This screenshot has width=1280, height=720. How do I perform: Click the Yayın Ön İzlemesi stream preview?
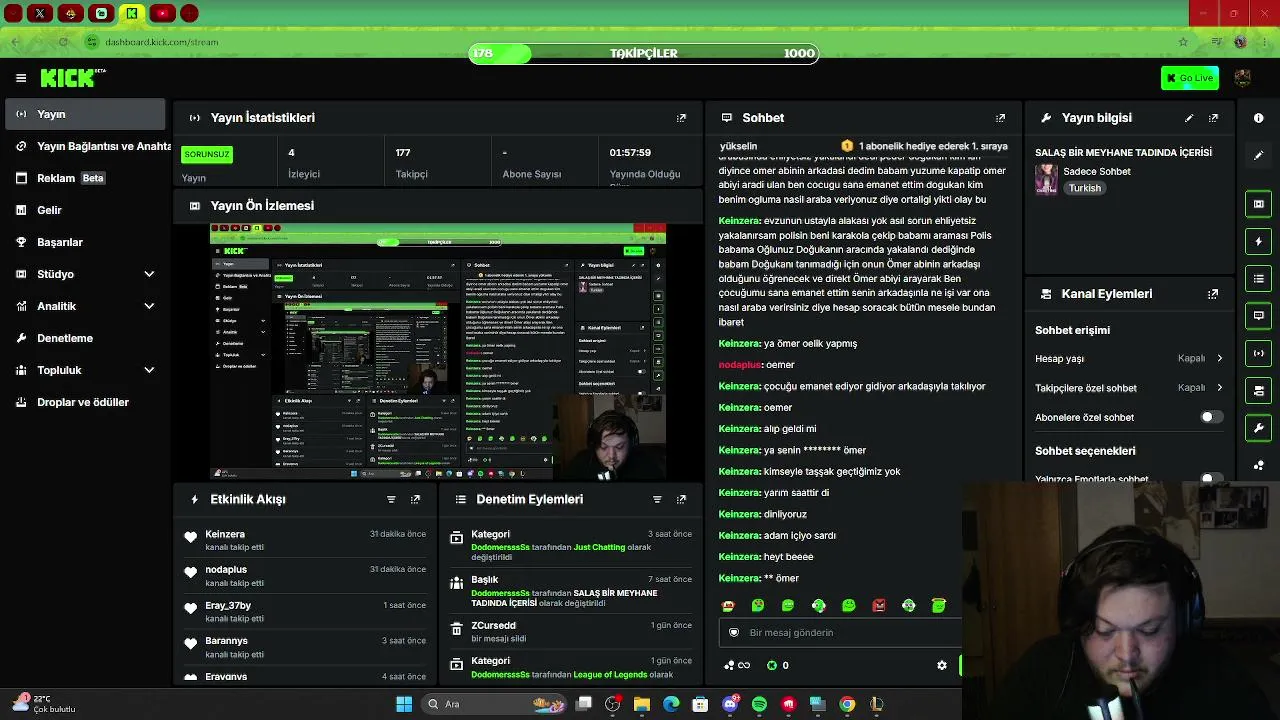438,351
